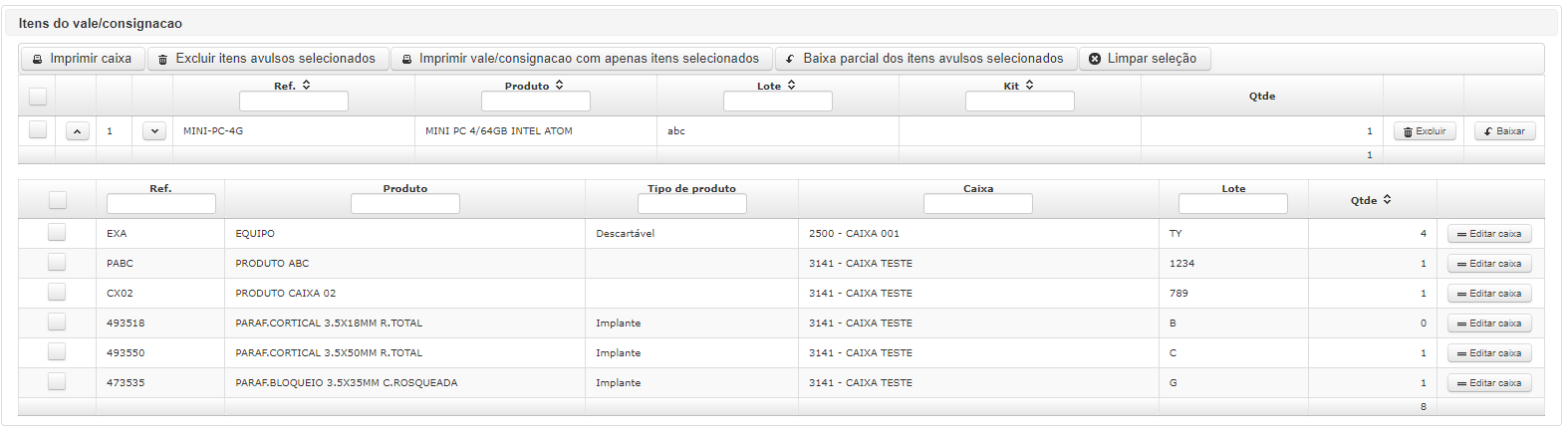Click Editar caixa for PRODUTO CAIXA 02
Viewport: 1568px width, 429px height.
tap(1489, 294)
